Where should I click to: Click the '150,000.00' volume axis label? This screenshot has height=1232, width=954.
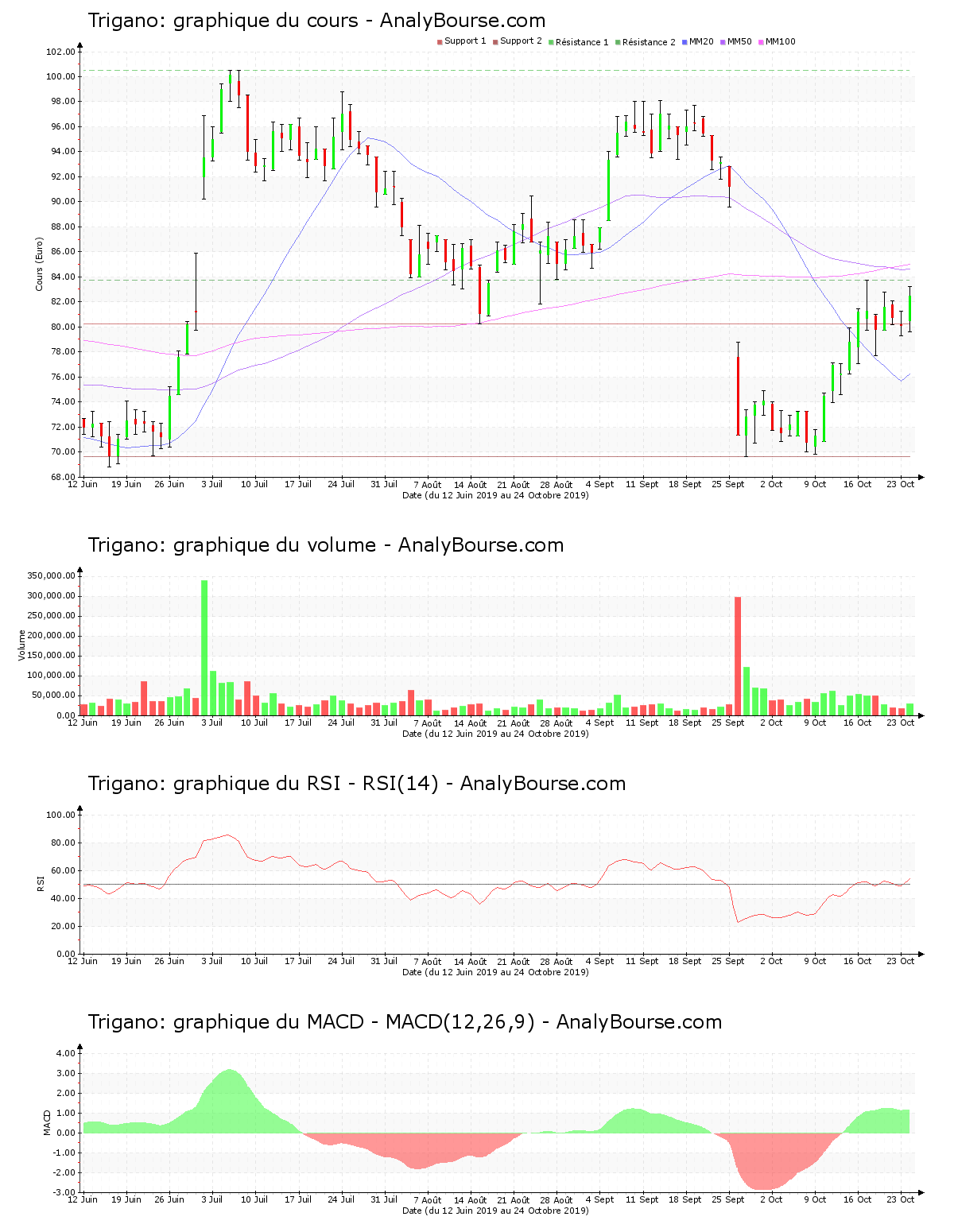tap(52, 655)
